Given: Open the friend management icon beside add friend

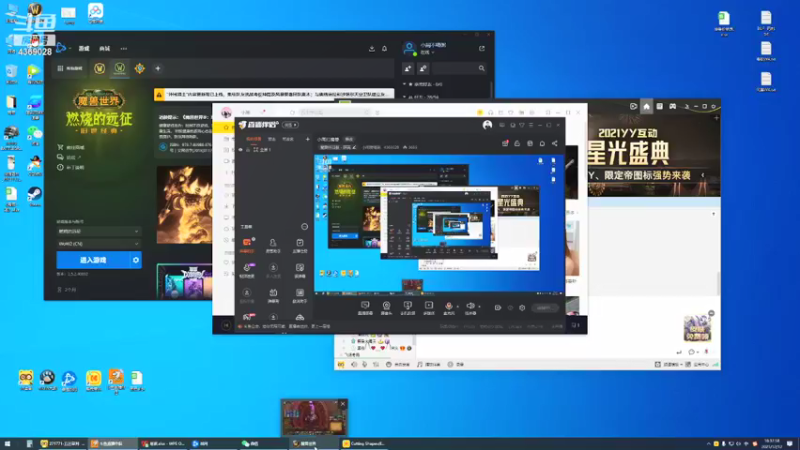Looking at the screenshot, I should 423,68.
